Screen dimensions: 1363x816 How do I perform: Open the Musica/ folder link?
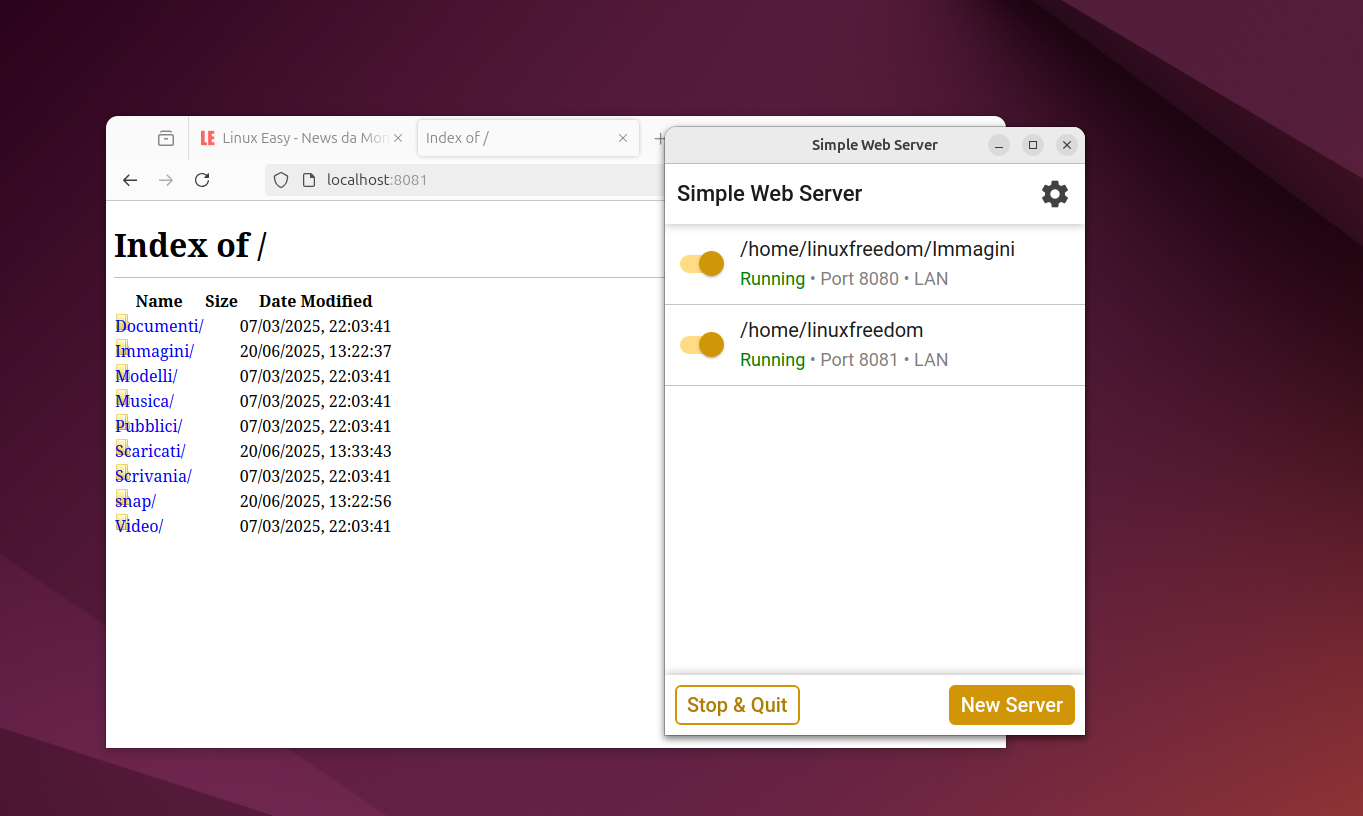pyautogui.click(x=145, y=401)
